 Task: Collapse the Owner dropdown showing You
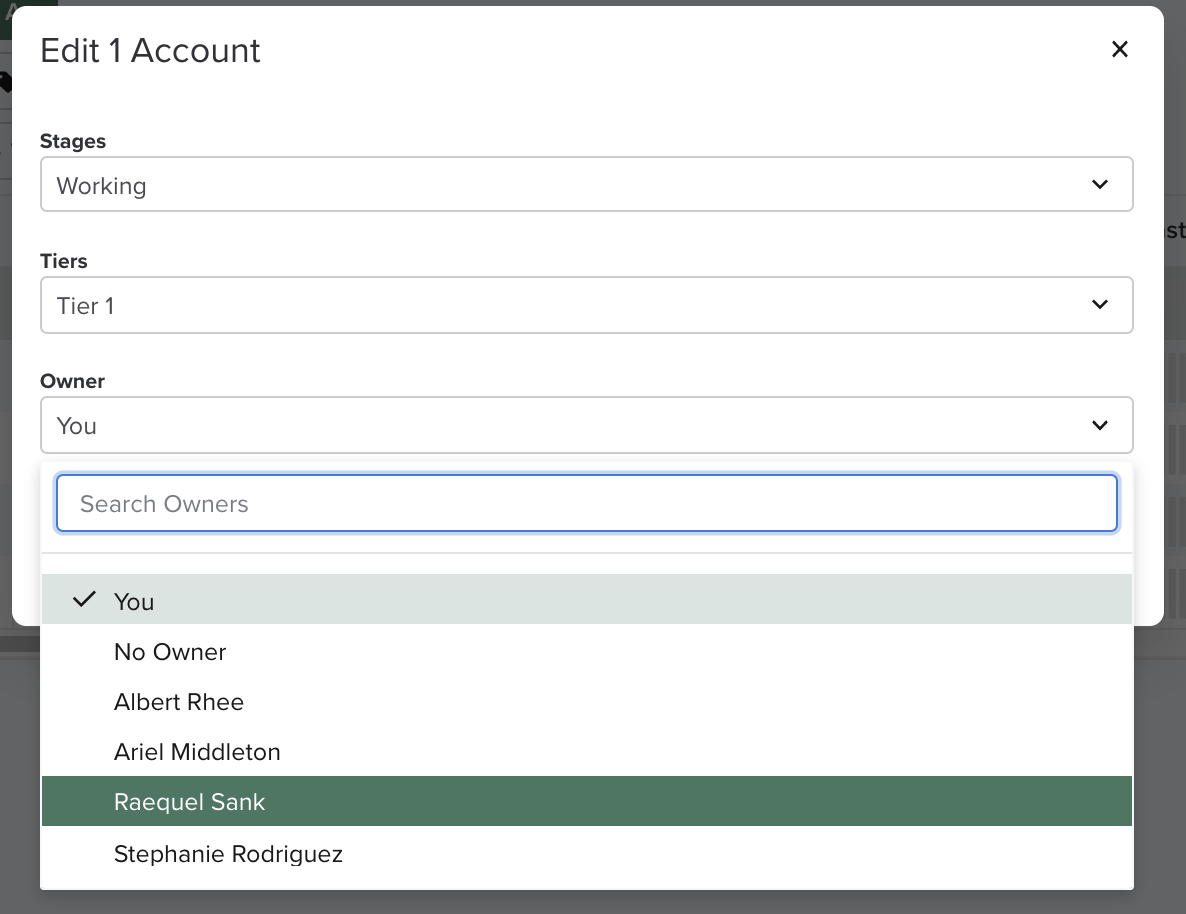[x=586, y=425]
